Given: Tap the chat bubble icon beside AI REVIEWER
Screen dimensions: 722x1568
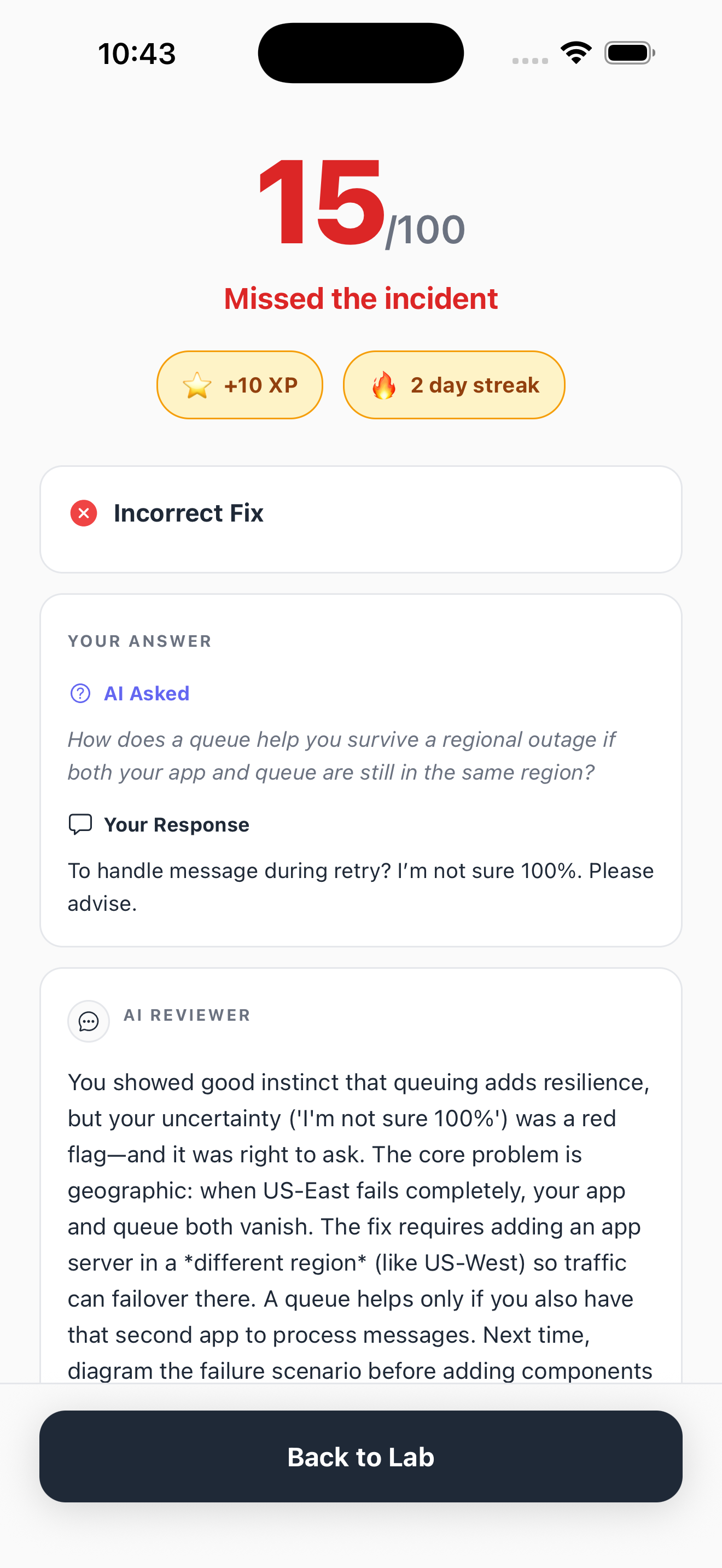Looking at the screenshot, I should [88, 1021].
